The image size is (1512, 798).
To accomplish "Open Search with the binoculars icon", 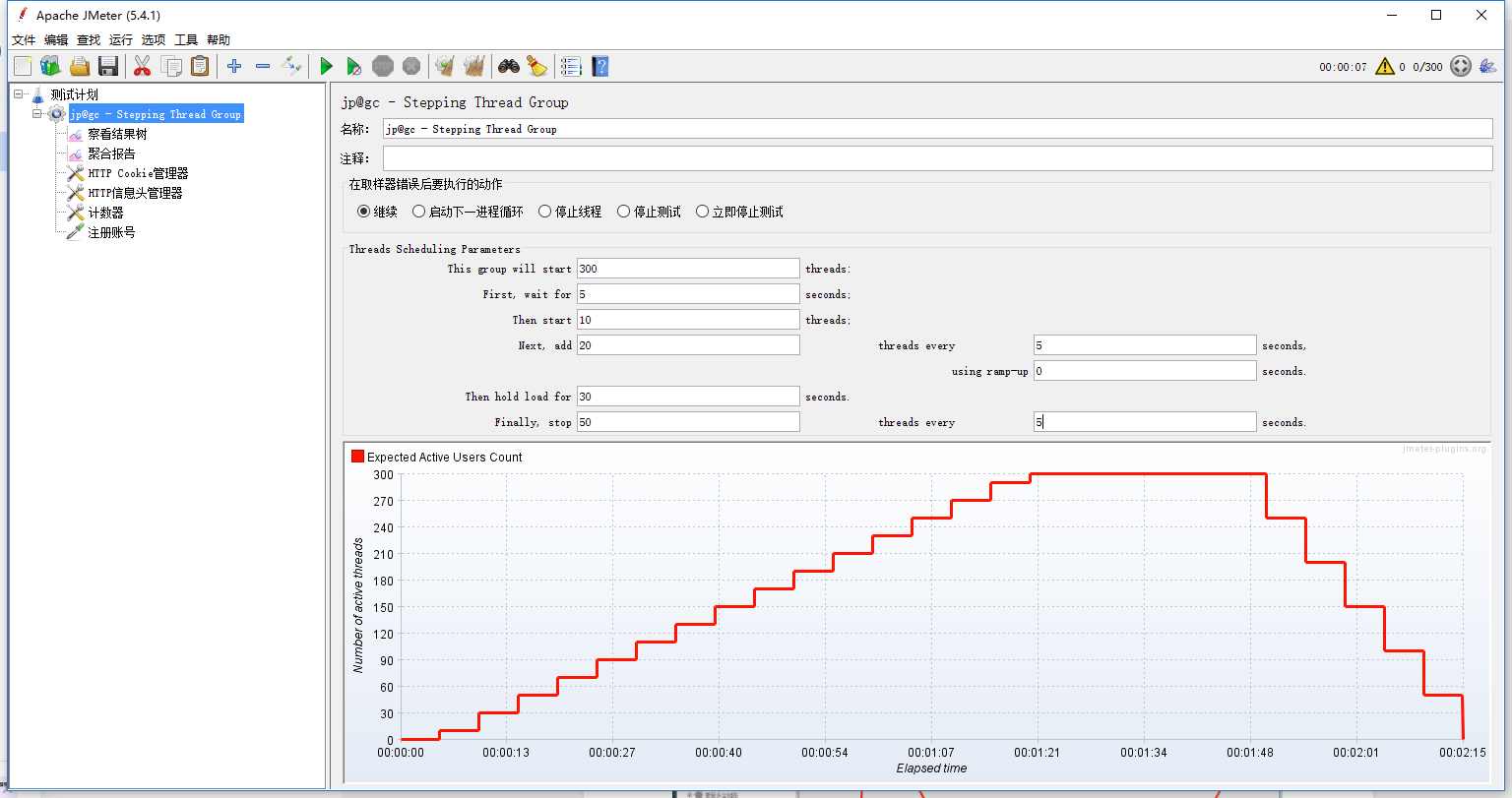I will pos(508,66).
